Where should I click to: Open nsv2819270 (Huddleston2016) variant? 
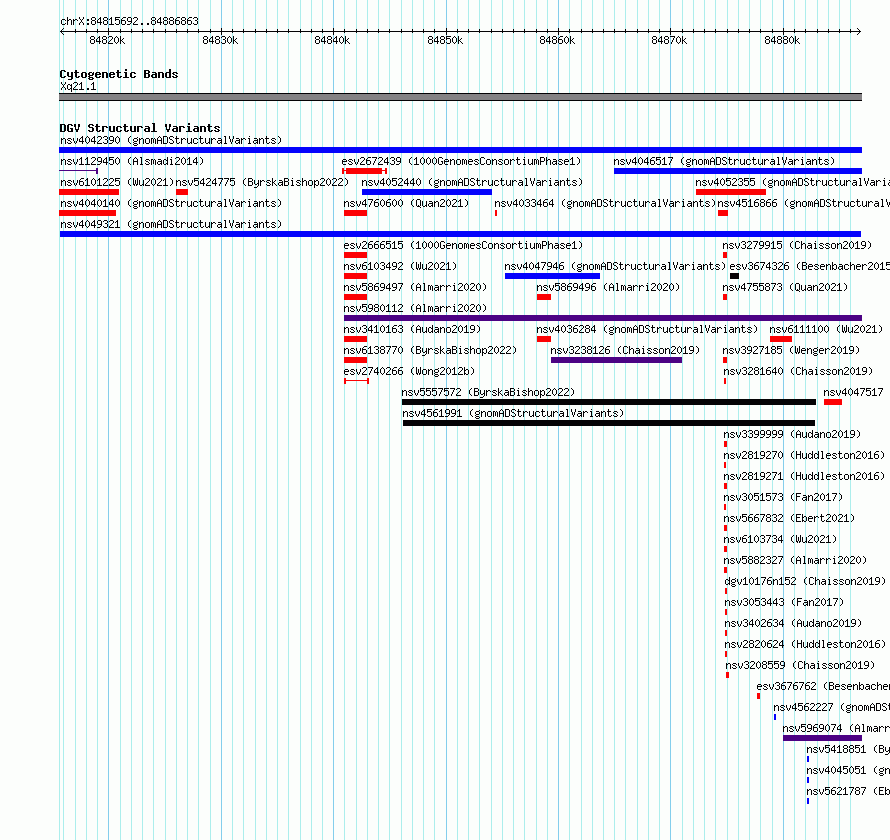(x=804, y=455)
